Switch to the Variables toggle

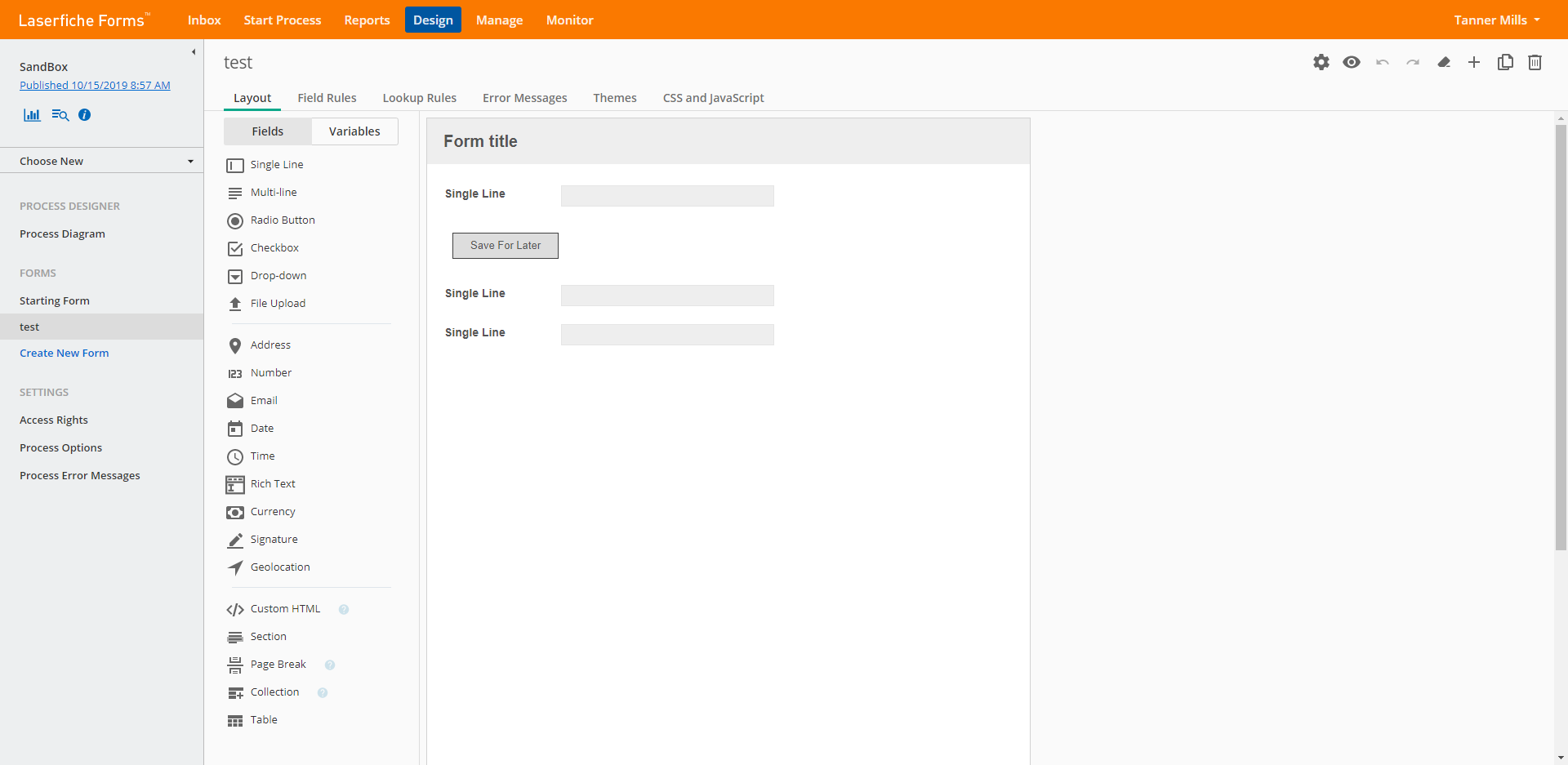click(x=354, y=131)
